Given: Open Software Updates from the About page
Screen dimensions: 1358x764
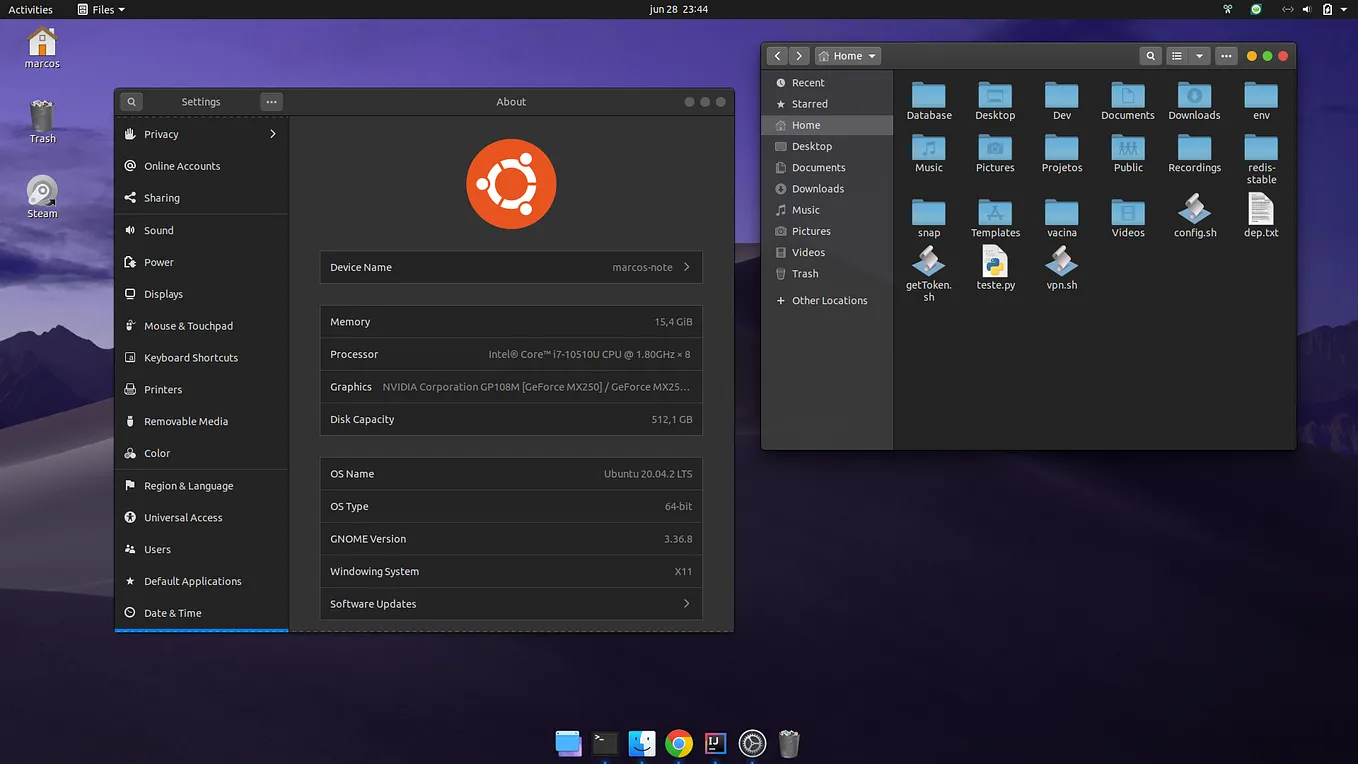Looking at the screenshot, I should pyautogui.click(x=510, y=603).
